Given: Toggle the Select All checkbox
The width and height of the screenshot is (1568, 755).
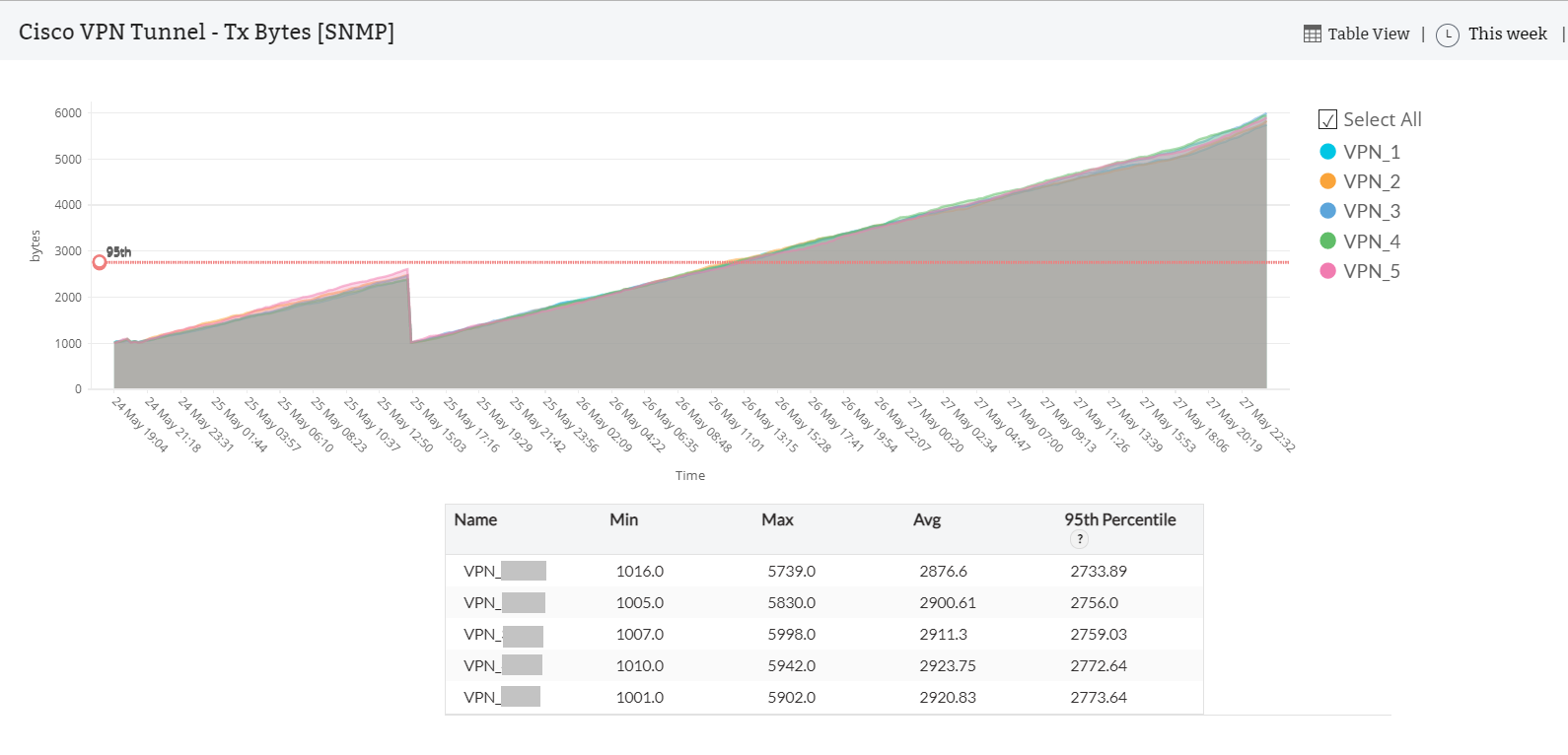Looking at the screenshot, I should coord(1327,120).
